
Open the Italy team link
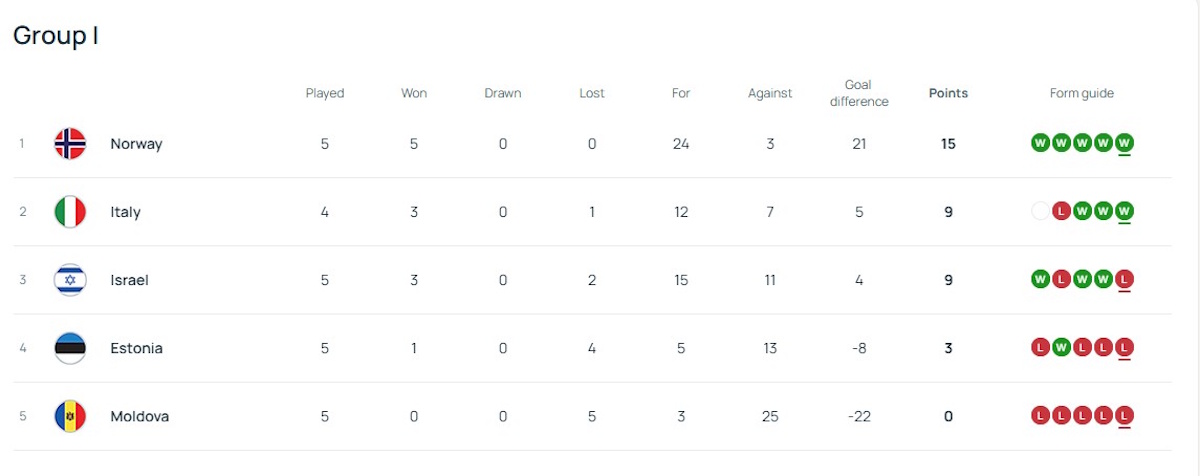click(x=125, y=212)
